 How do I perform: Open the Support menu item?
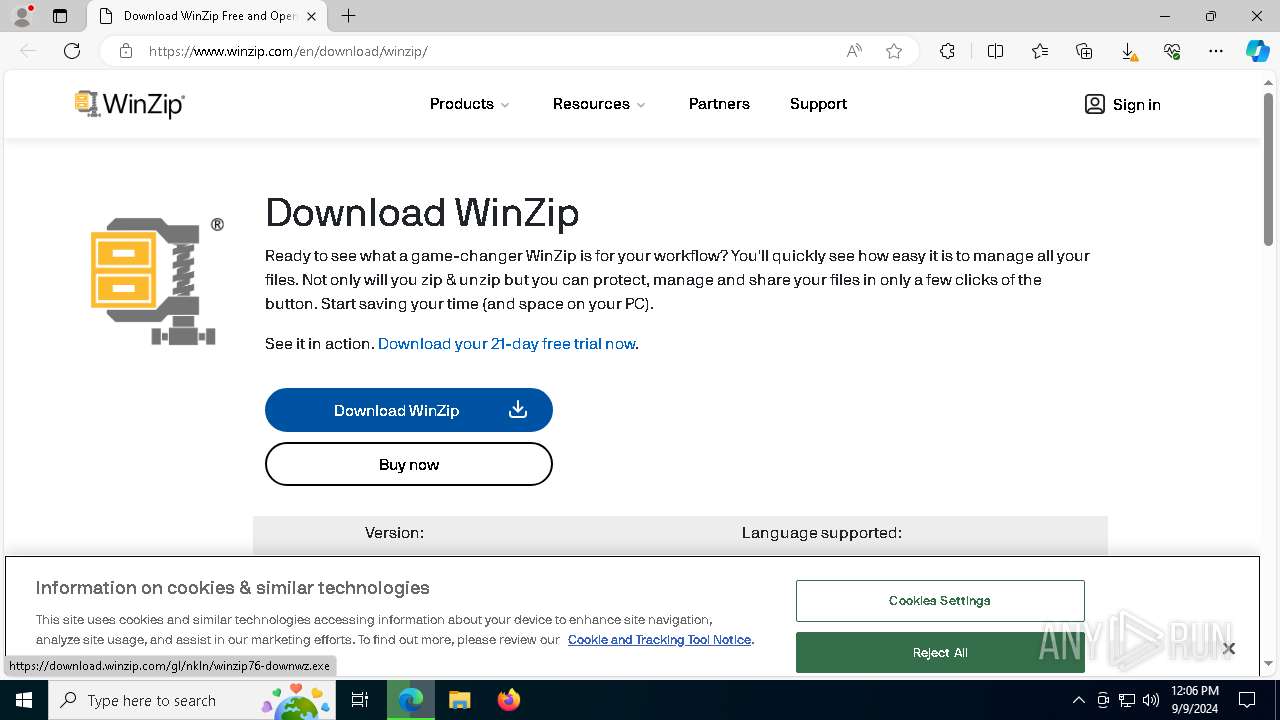pyautogui.click(x=818, y=104)
